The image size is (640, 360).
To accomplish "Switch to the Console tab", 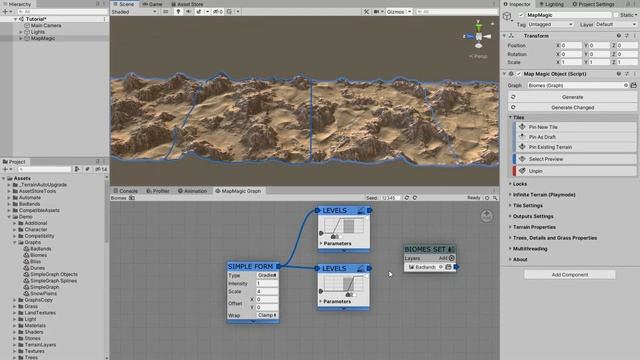I will (x=125, y=191).
